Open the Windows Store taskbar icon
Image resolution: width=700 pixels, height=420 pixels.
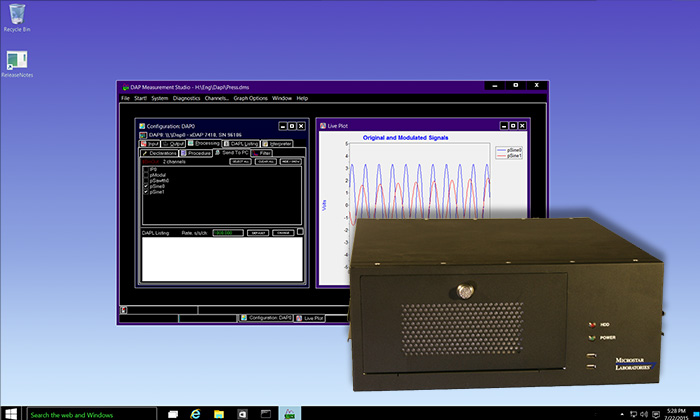tap(243, 413)
